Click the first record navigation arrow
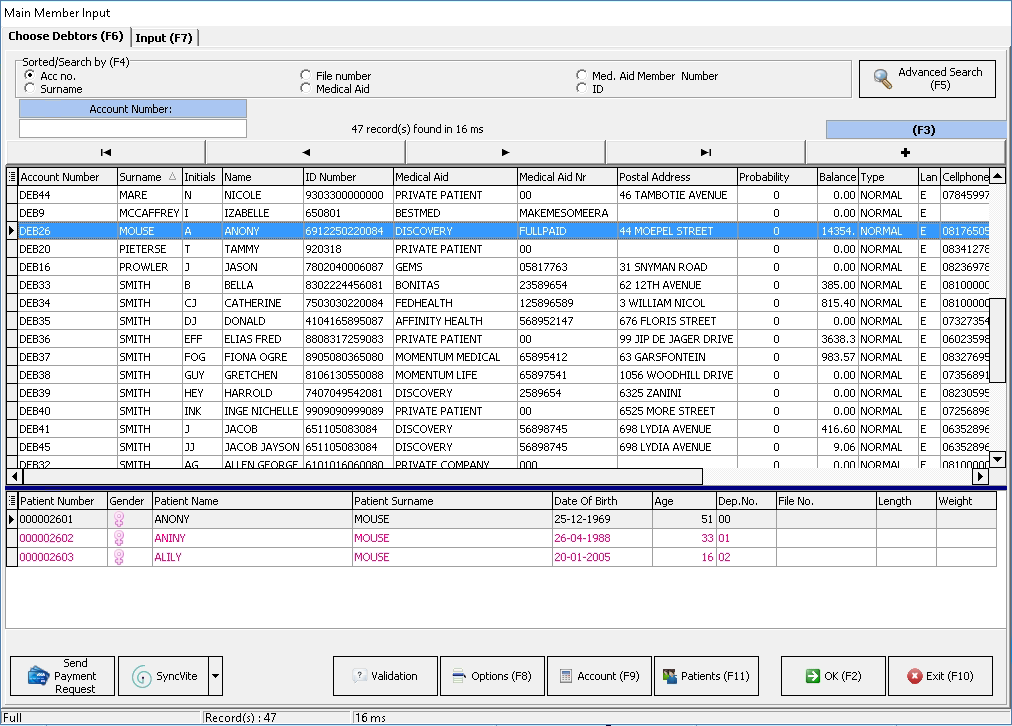This screenshot has height=726, width=1012. pos(105,152)
